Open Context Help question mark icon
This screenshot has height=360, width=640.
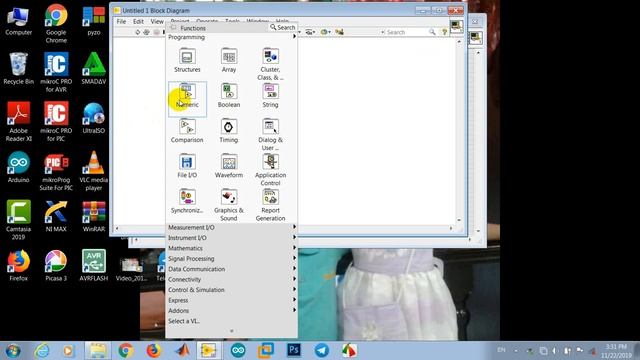[444, 32]
